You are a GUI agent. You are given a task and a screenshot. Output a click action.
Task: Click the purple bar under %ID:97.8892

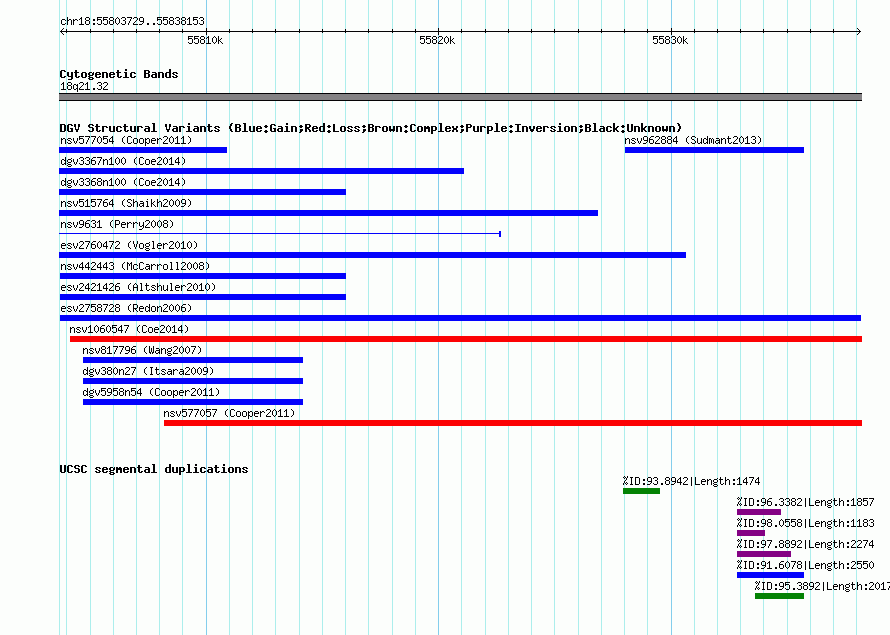764,554
